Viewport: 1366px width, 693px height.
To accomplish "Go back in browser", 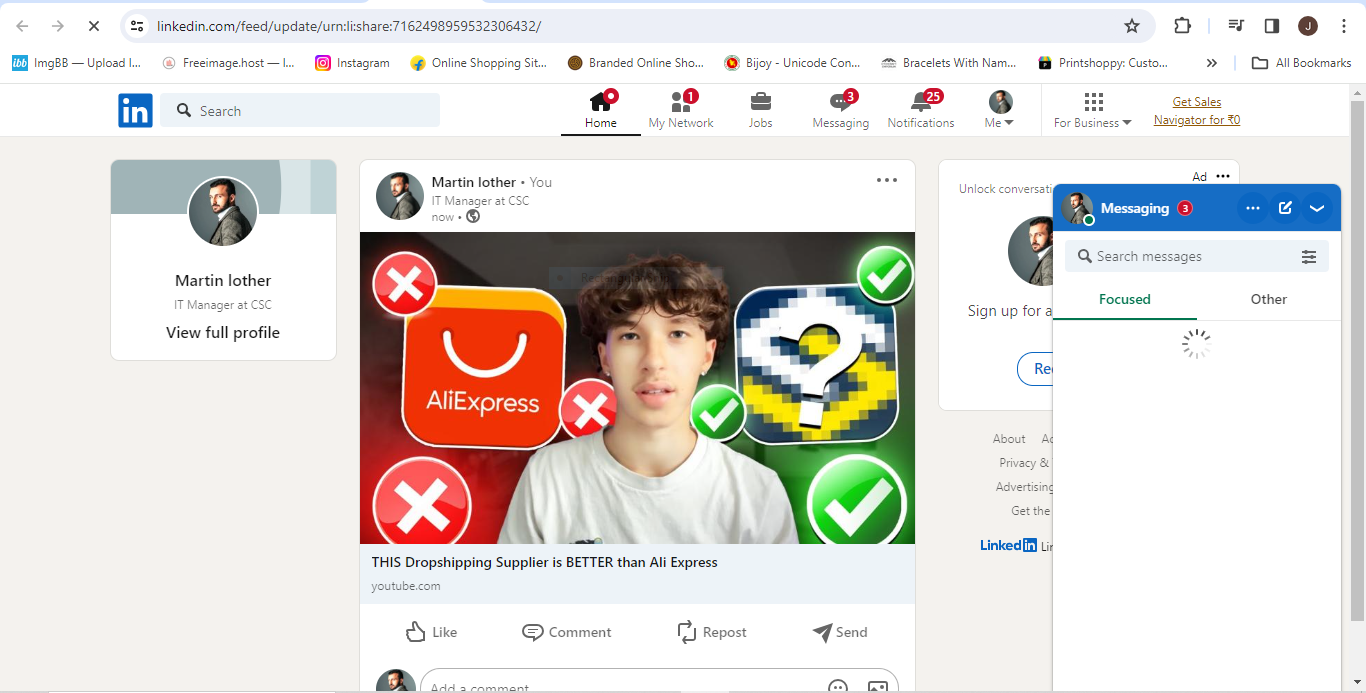I will click(x=22, y=26).
